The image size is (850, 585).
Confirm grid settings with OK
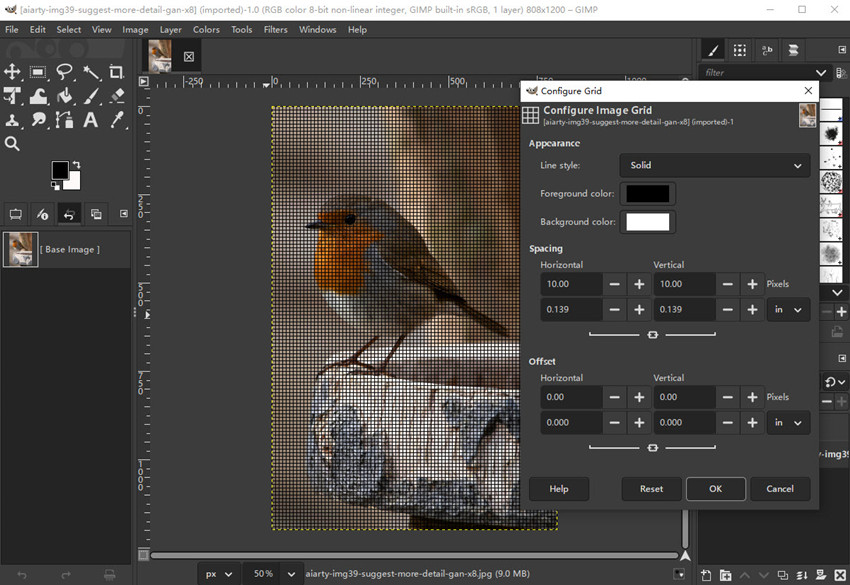[x=715, y=489]
